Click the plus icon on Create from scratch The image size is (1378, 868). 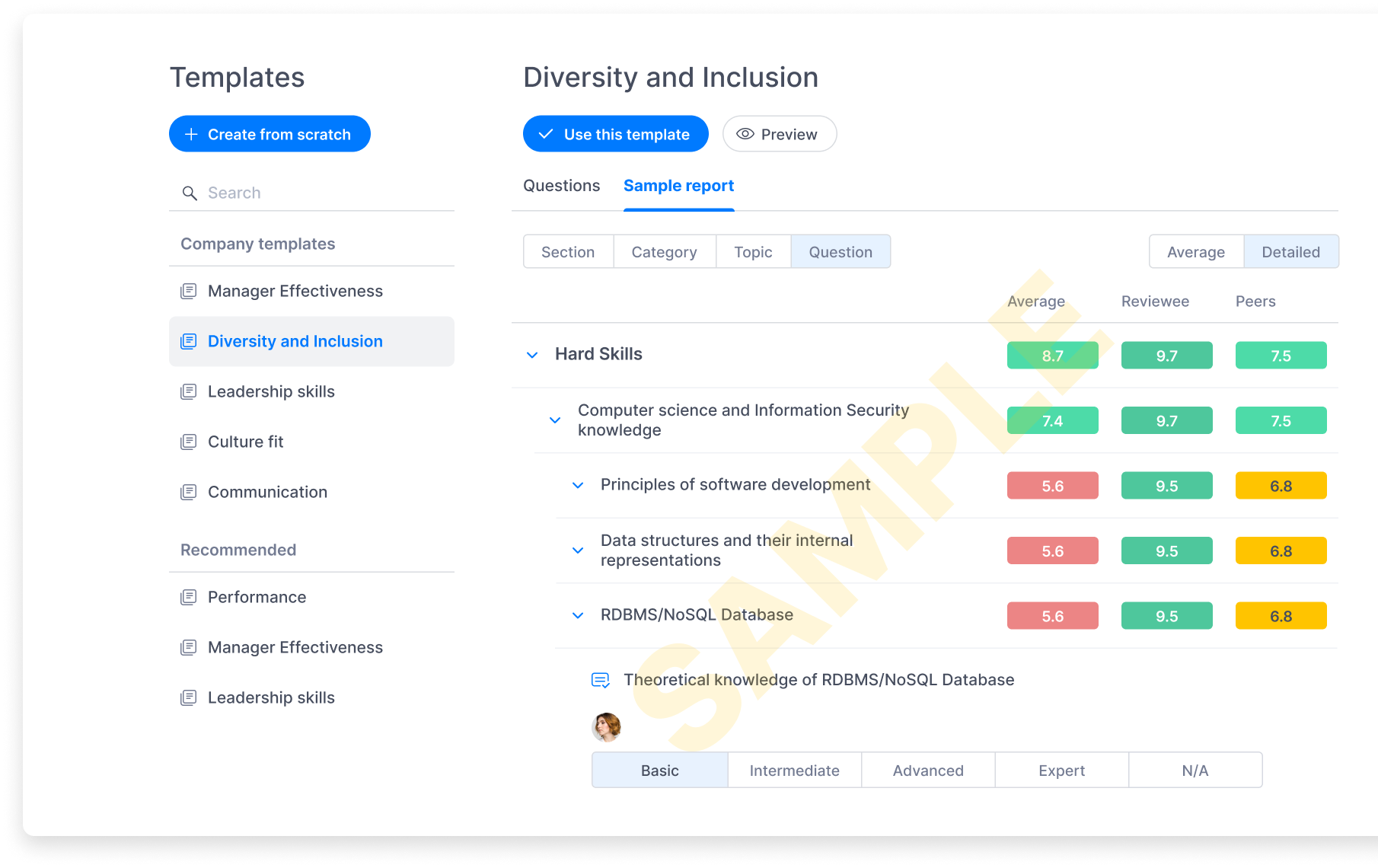pos(191,134)
